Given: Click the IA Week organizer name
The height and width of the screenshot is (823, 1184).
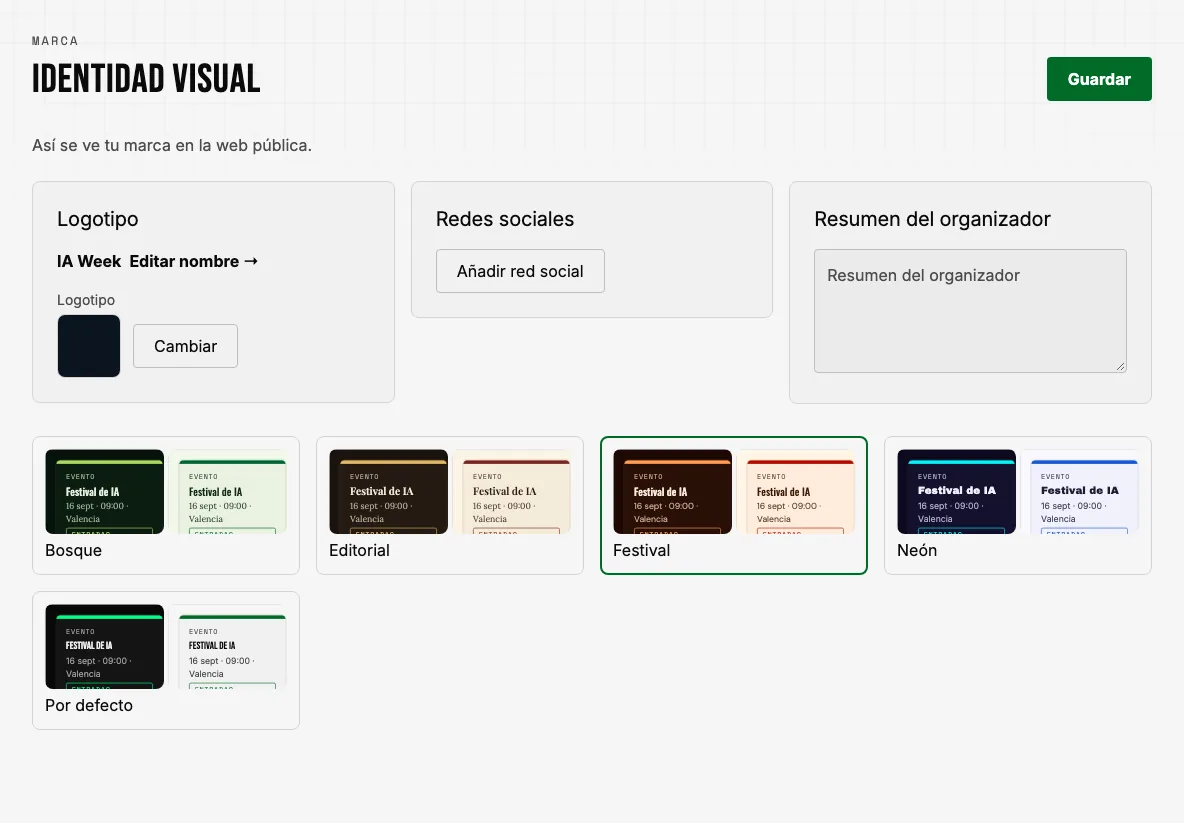Looking at the screenshot, I should [x=89, y=261].
